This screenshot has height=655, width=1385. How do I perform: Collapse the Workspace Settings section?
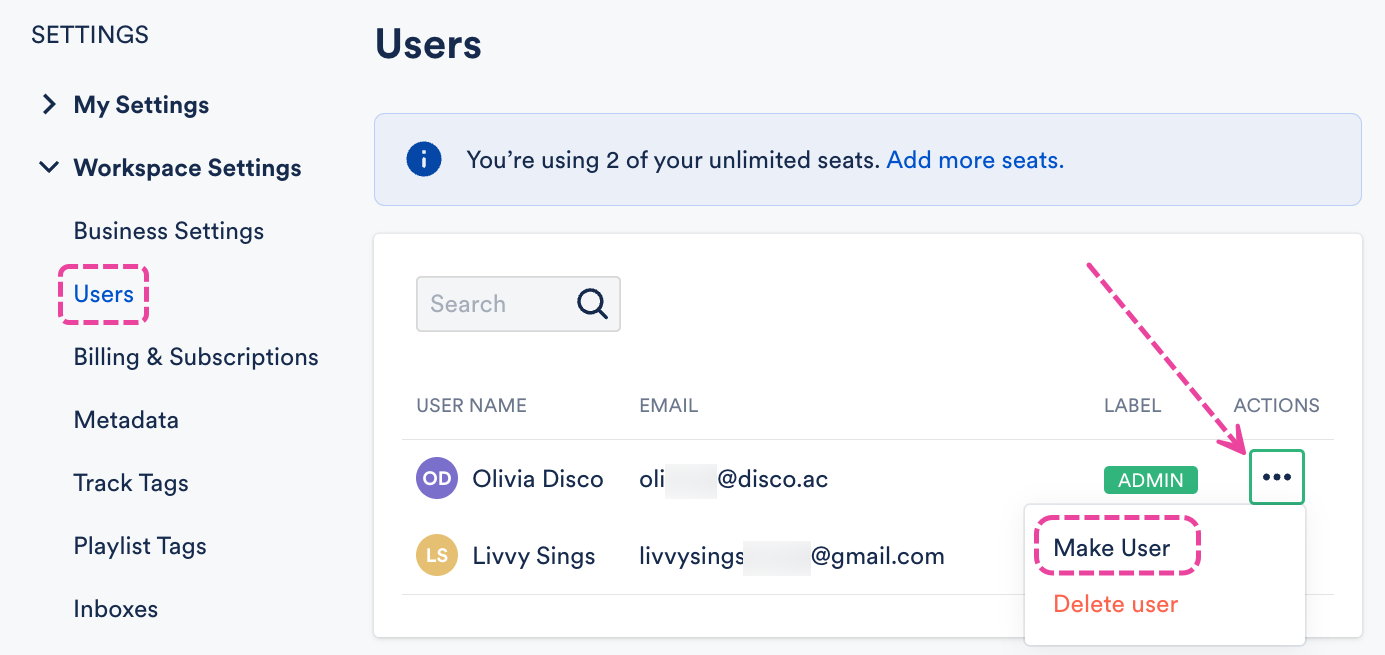[x=49, y=167]
